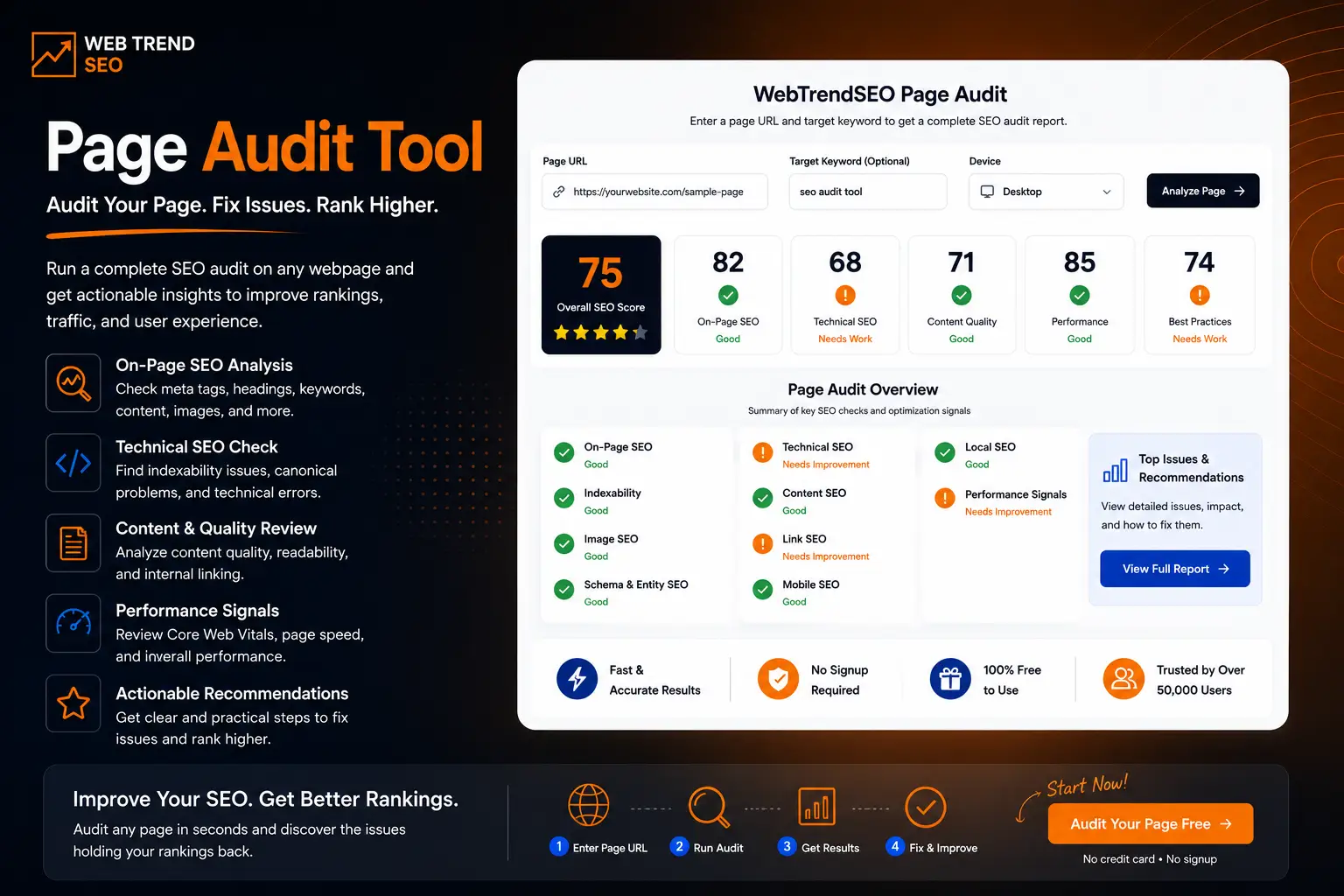Click the Page Audit Overview heading
The height and width of the screenshot is (896, 1344).
click(x=863, y=389)
